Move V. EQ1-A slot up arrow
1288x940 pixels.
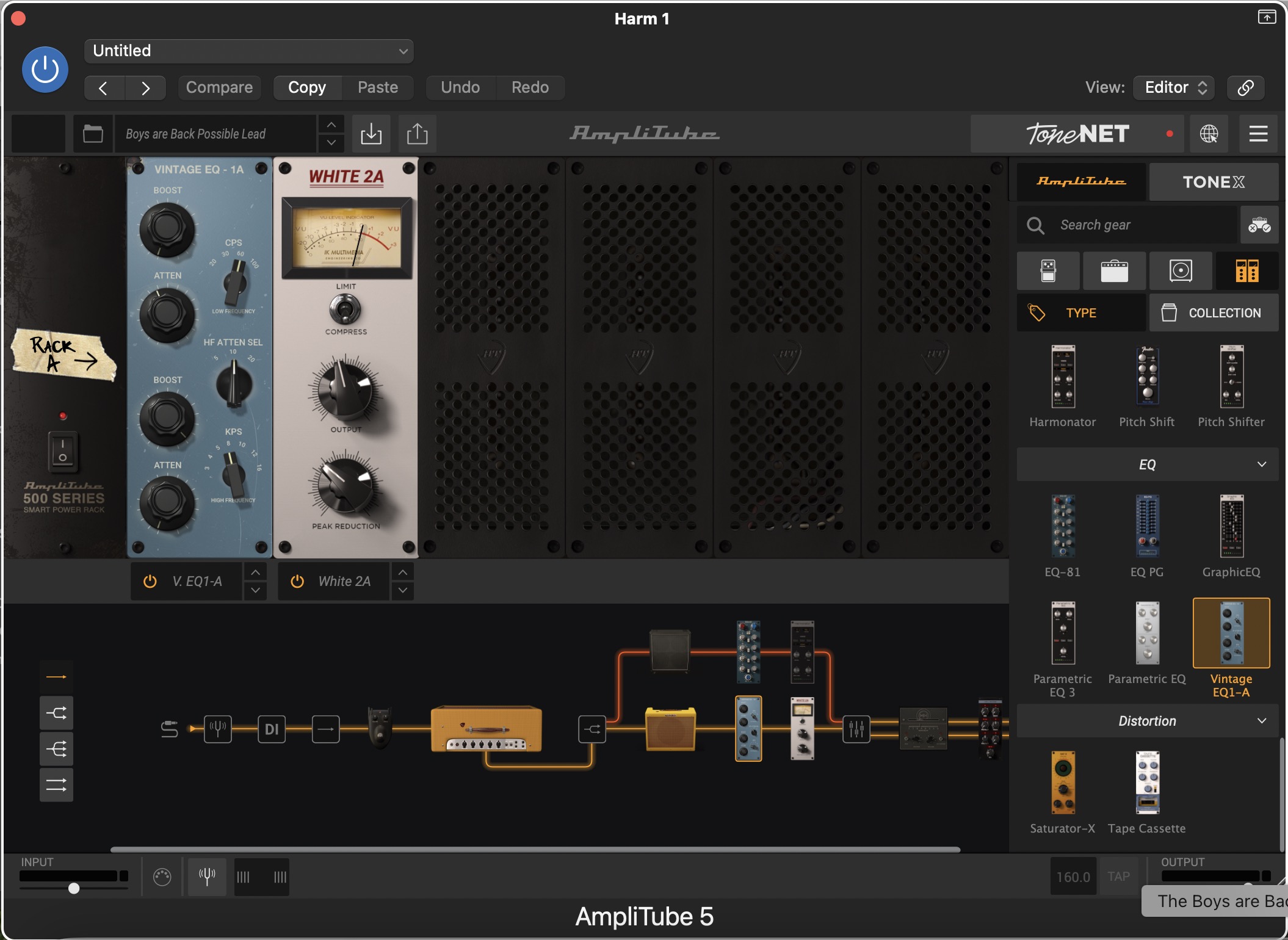tap(255, 573)
